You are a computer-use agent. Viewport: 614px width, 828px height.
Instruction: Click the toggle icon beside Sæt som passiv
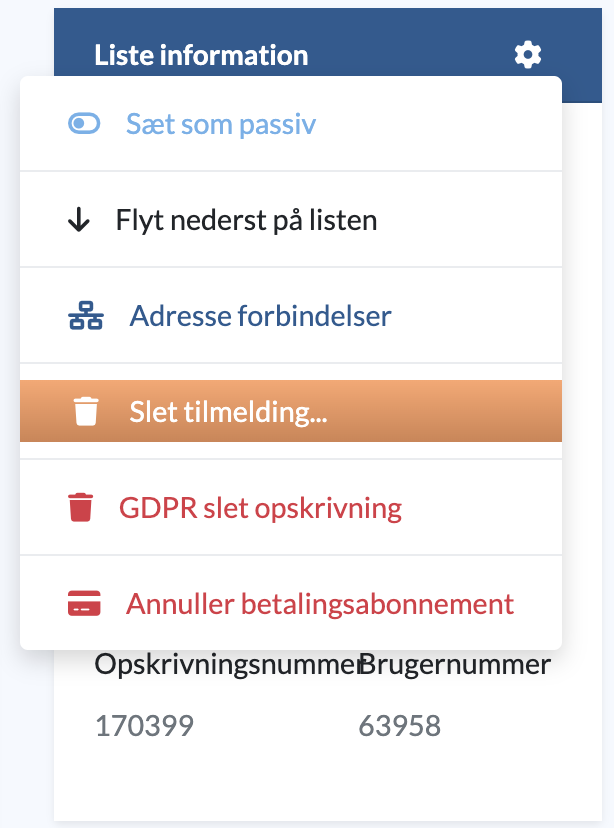click(x=84, y=124)
